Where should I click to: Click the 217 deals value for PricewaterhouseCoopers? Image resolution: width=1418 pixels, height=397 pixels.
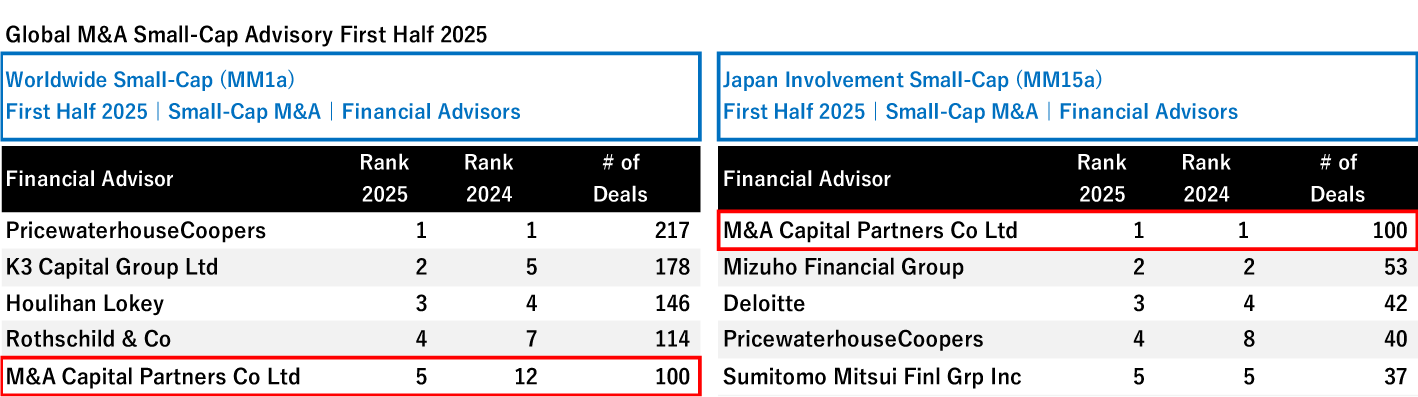click(x=670, y=231)
